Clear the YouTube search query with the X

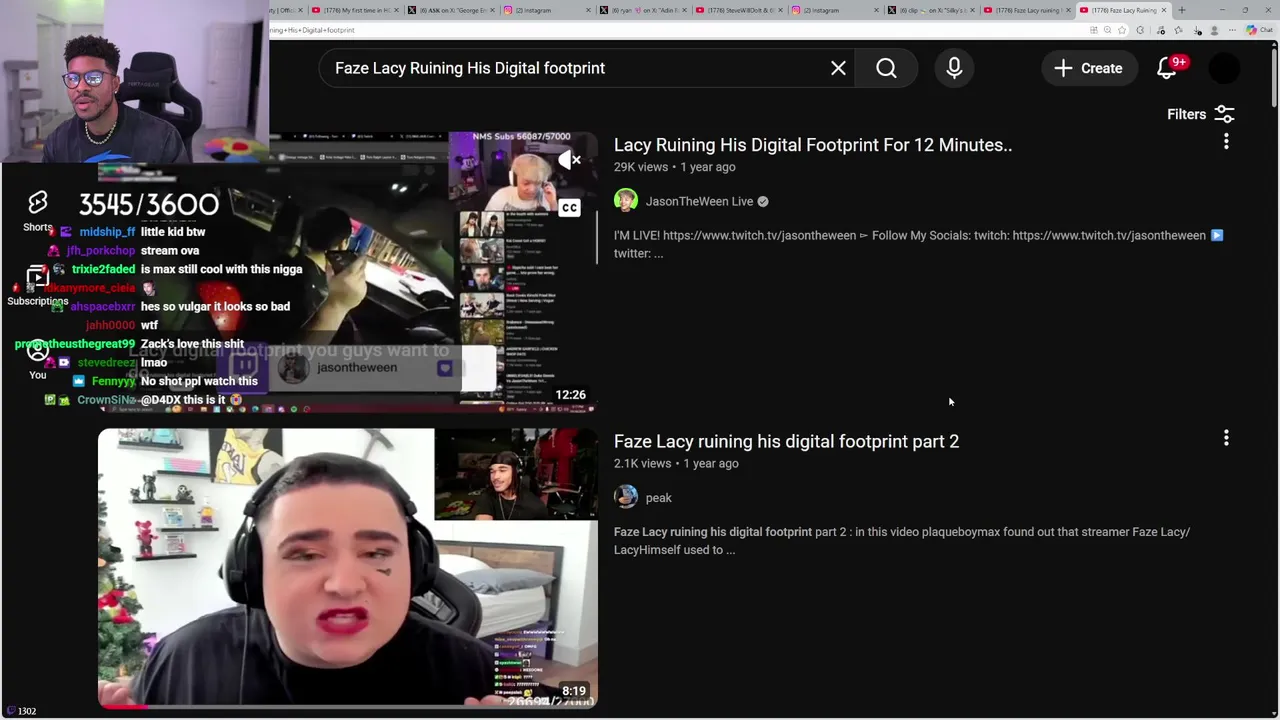[838, 68]
